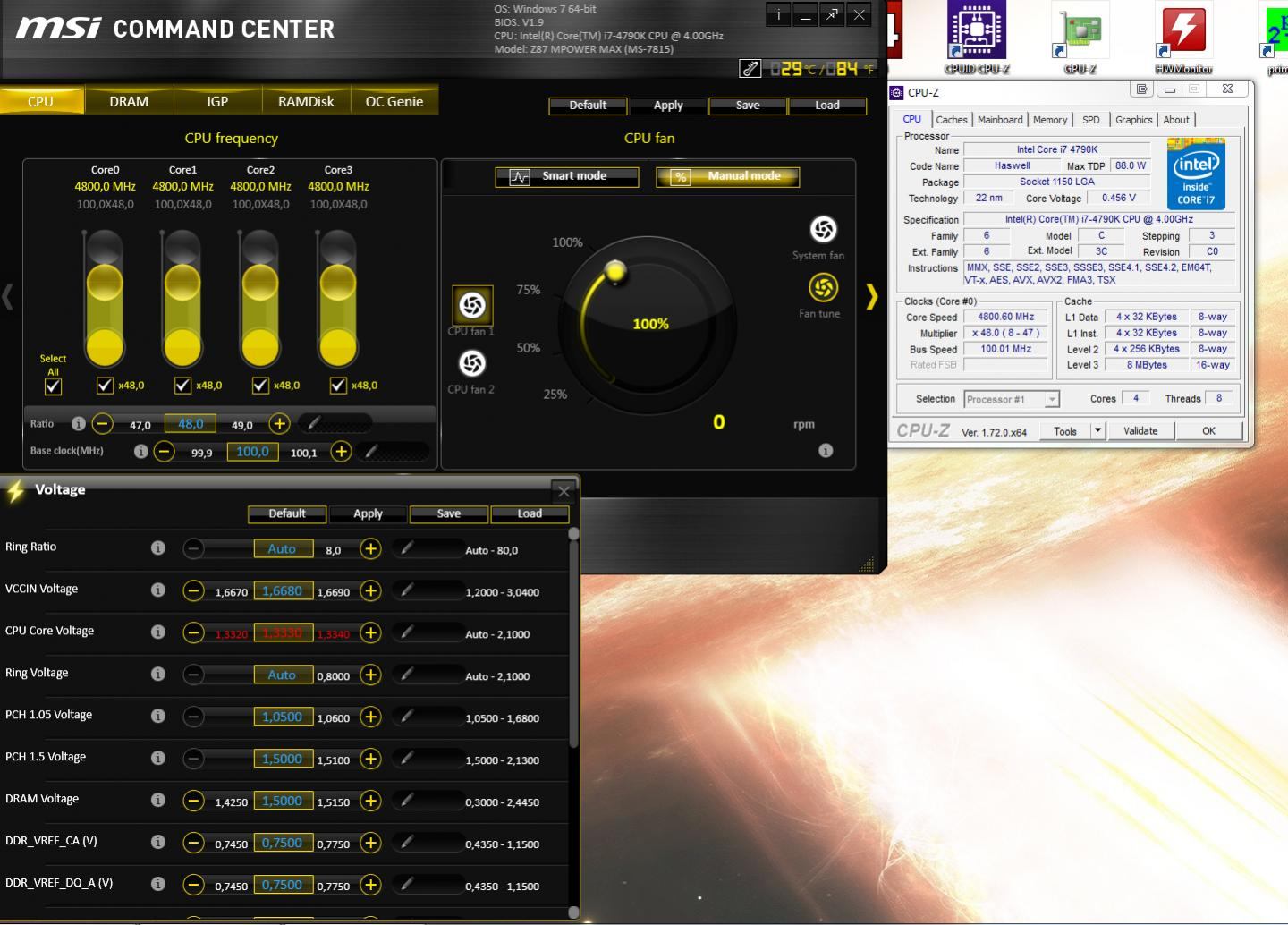Edit CPU Core Voltage with pencil icon

coord(407,632)
